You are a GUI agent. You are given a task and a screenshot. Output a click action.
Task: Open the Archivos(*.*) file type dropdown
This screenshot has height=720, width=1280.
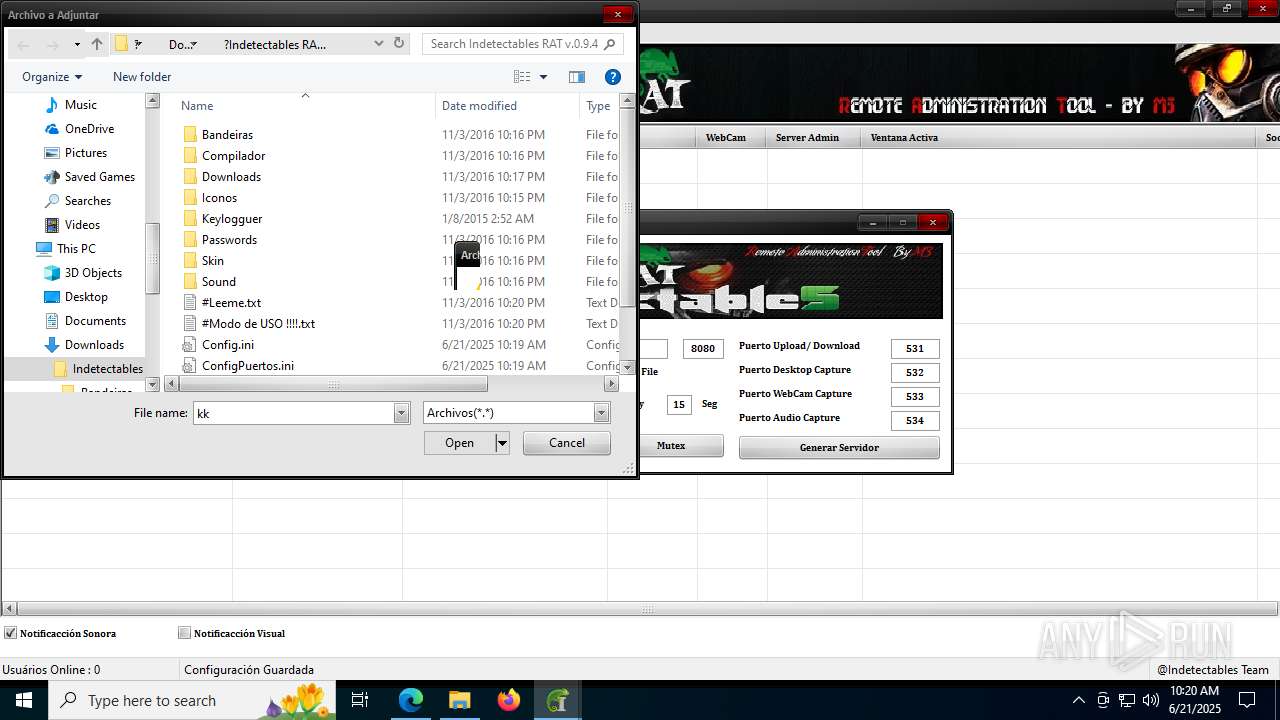(x=516, y=413)
